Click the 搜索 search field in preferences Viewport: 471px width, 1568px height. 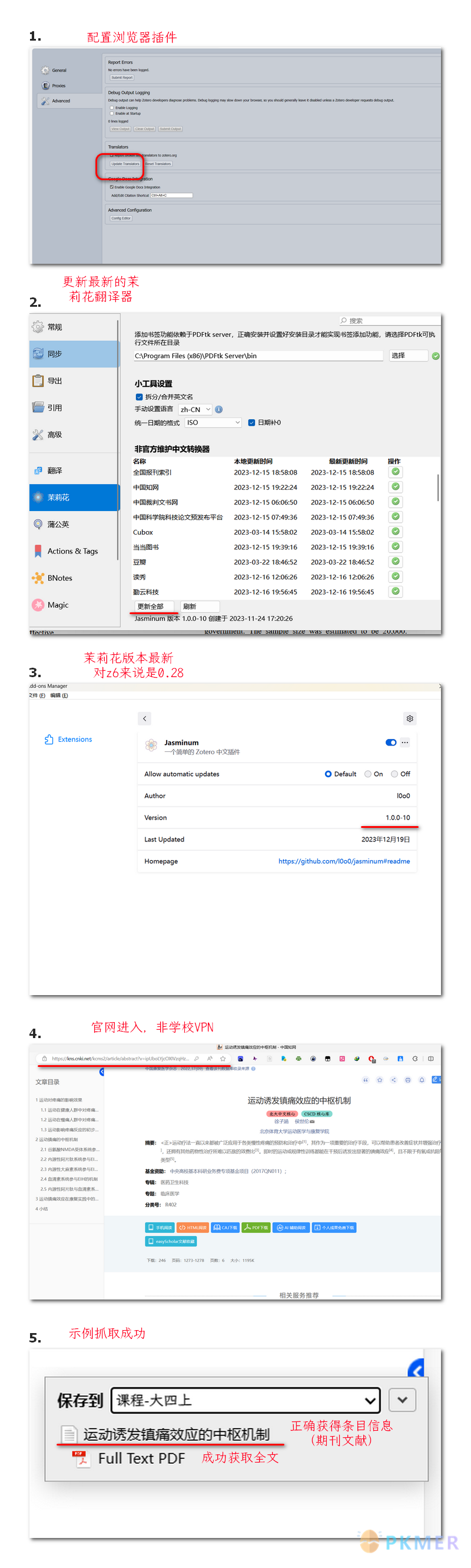tap(389, 321)
